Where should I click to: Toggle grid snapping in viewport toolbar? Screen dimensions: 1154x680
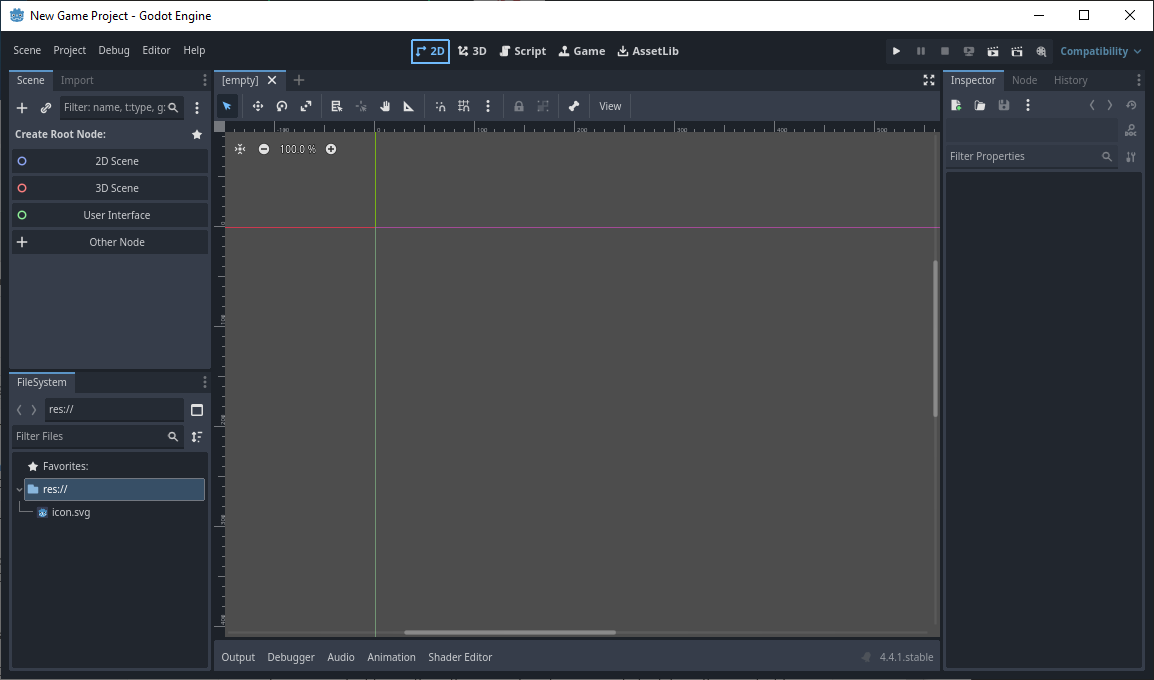click(464, 106)
